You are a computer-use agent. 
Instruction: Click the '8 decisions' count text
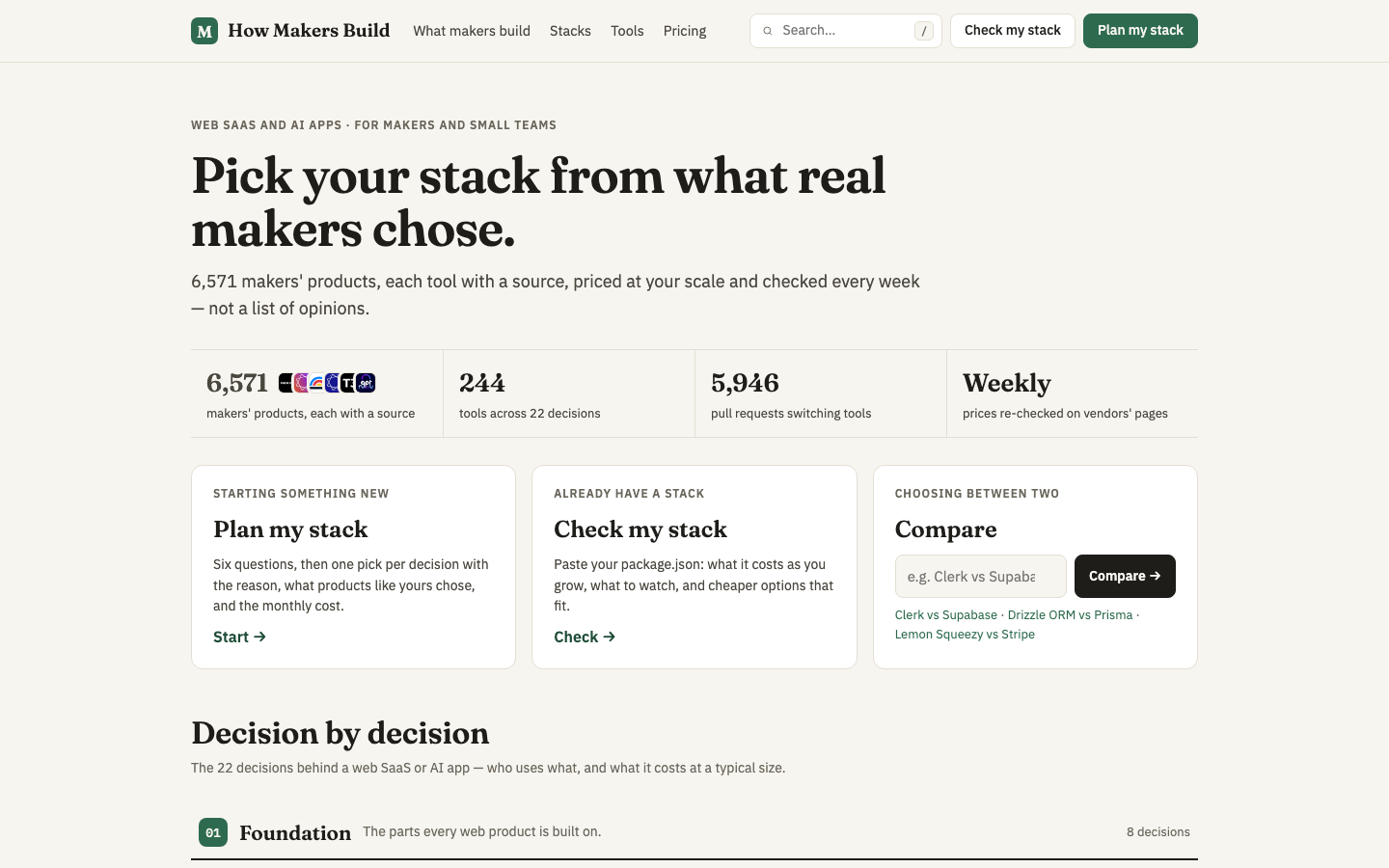pos(1158,832)
